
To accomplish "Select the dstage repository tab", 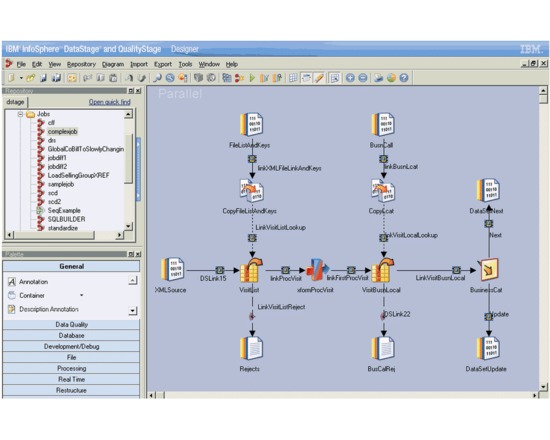I will 15,102.
